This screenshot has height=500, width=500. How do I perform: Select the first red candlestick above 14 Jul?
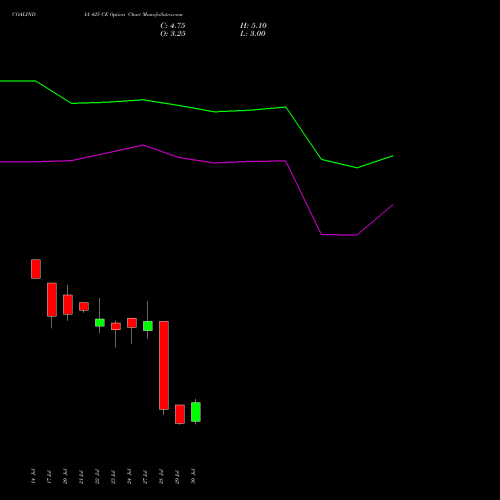(36, 269)
